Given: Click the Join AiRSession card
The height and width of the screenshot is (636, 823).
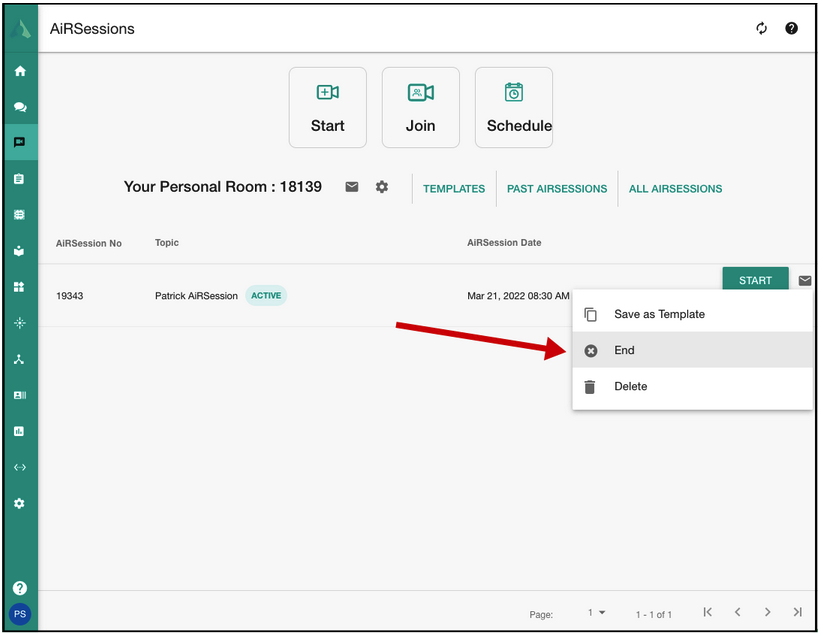Looking at the screenshot, I should (420, 108).
